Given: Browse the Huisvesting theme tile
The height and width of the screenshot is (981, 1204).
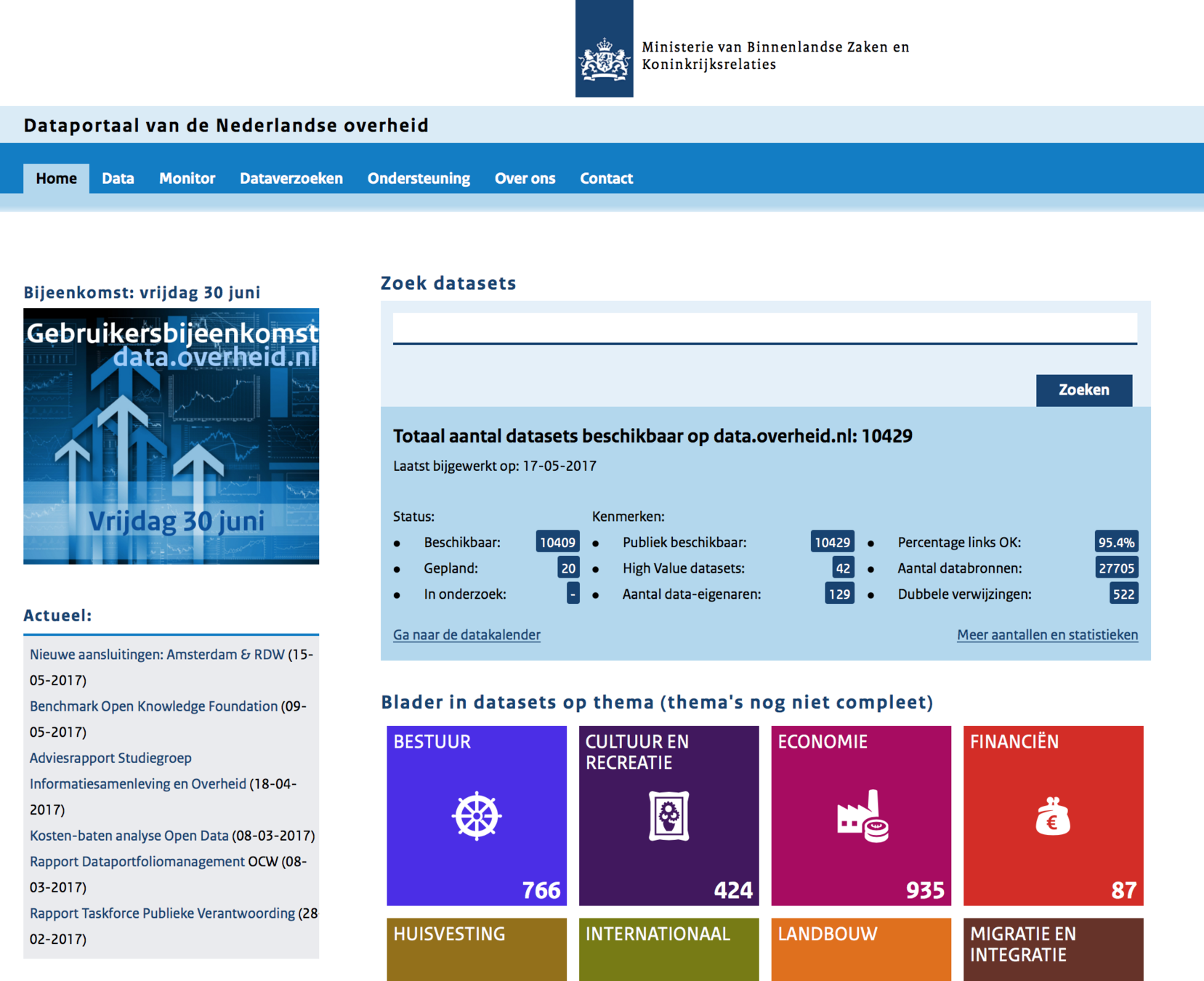Looking at the screenshot, I should [x=477, y=949].
